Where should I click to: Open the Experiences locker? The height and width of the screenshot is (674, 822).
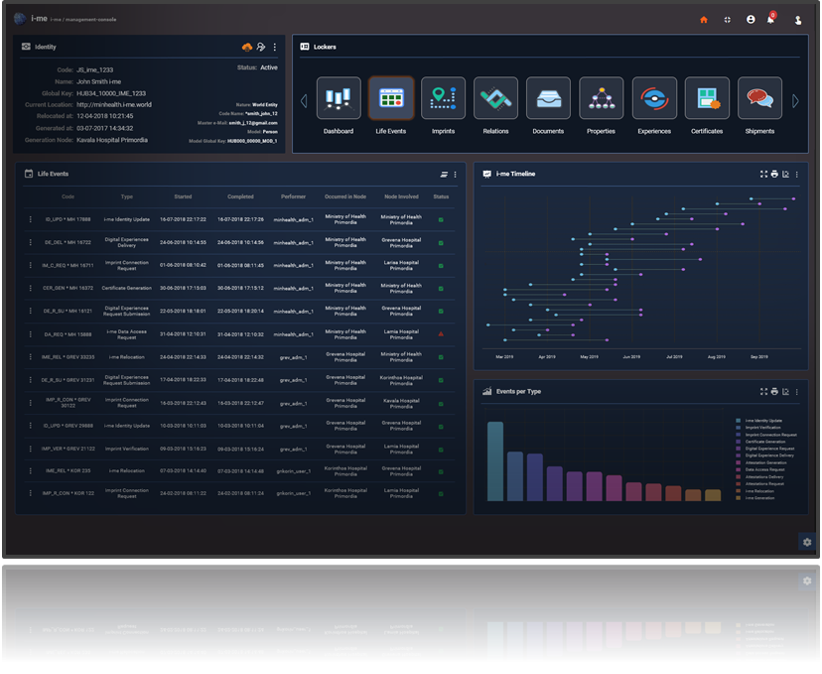(654, 99)
